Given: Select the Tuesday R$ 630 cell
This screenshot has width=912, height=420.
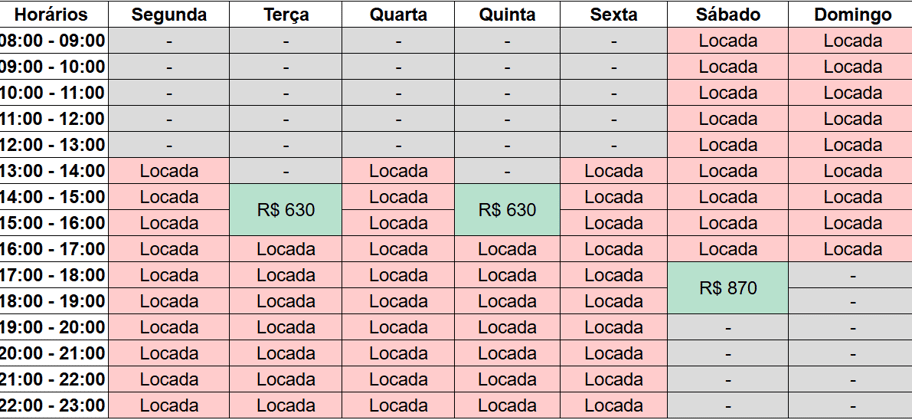Looking at the screenshot, I should tap(286, 209).
